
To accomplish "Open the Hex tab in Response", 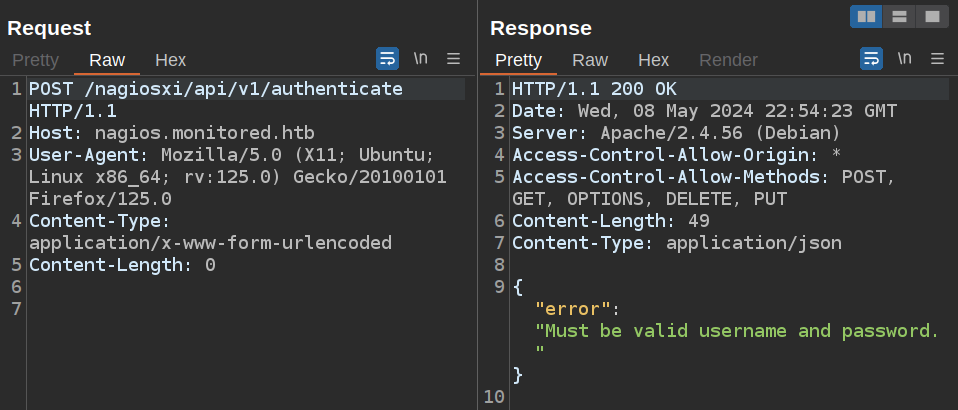I will click(653, 60).
